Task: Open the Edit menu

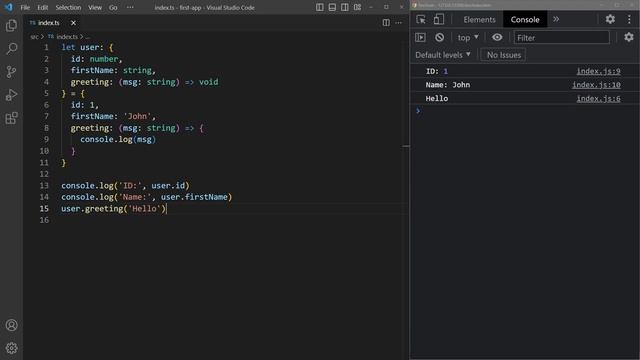Action: click(x=42, y=7)
